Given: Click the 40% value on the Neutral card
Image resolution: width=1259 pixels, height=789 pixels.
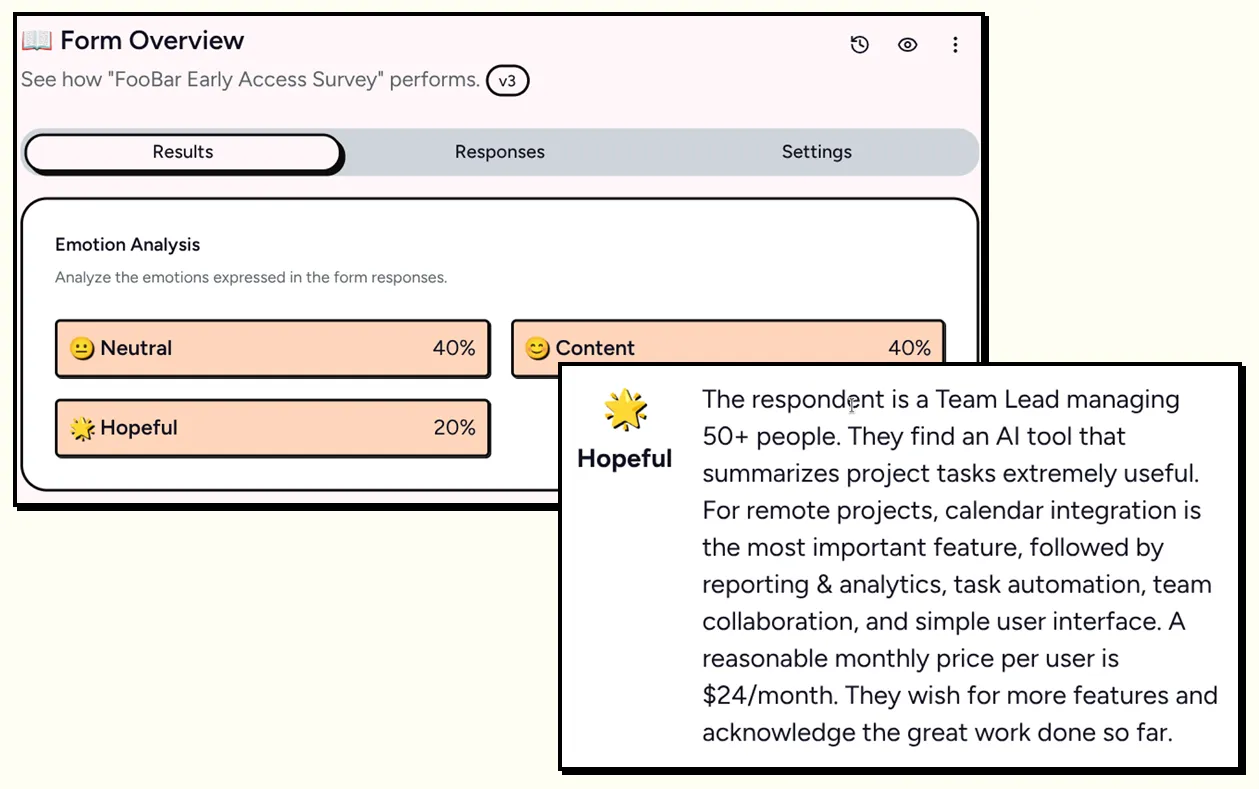Looking at the screenshot, I should (454, 348).
